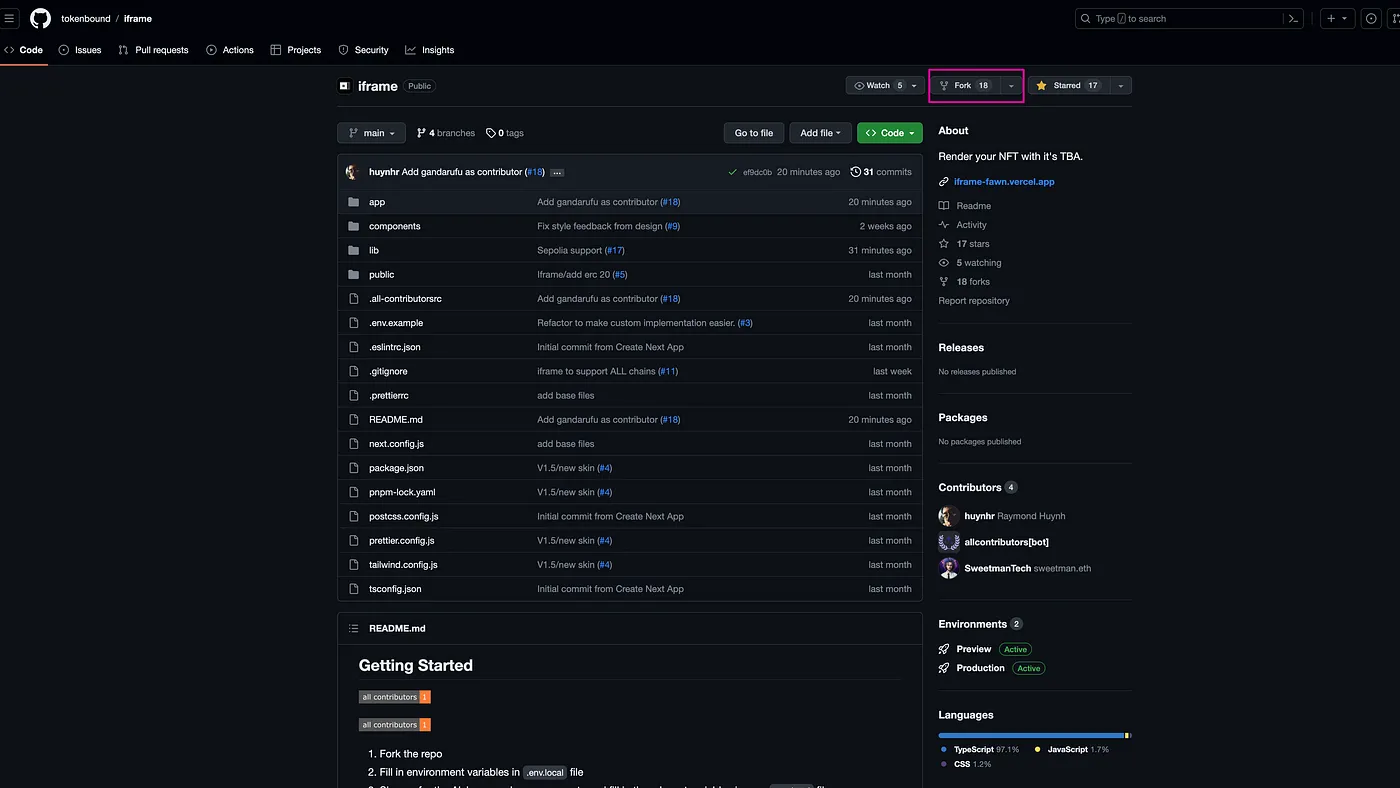Click the CSS 1.2% language entry

click(966, 764)
